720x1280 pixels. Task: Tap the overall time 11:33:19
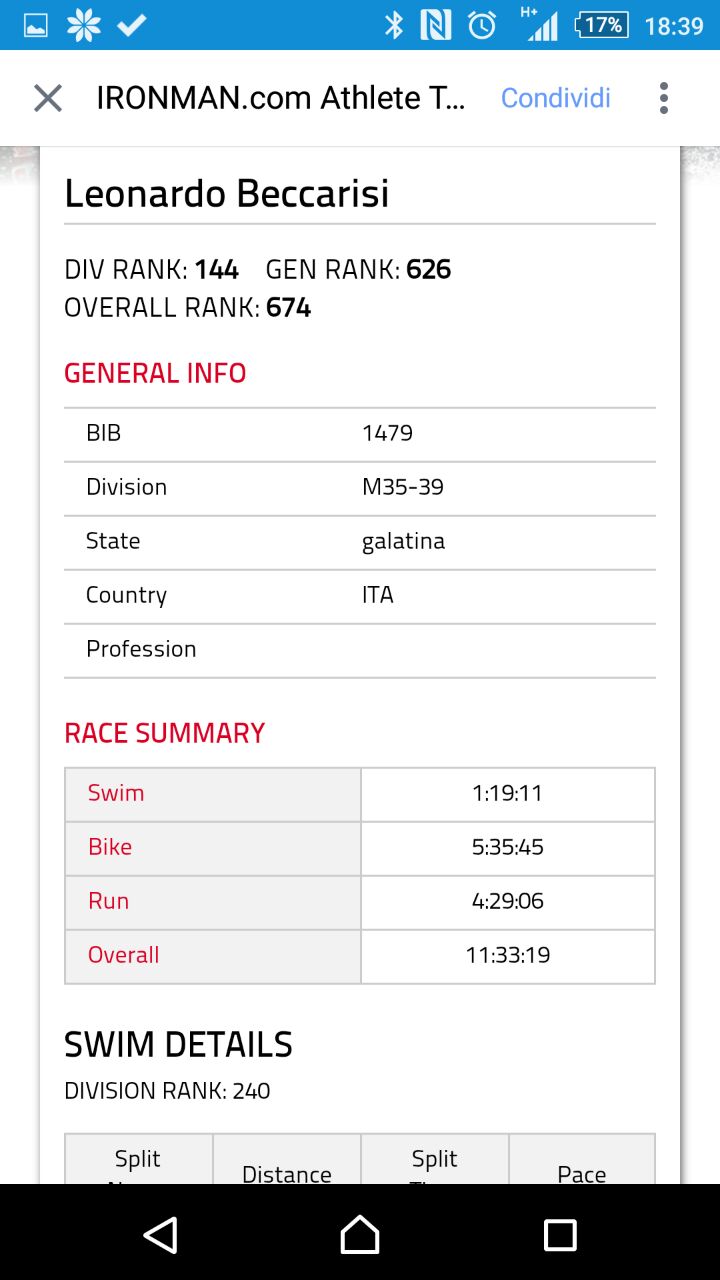tap(508, 956)
